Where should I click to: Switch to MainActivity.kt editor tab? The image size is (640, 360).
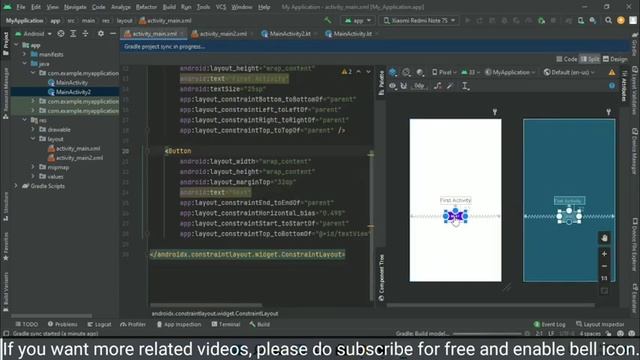[x=349, y=34]
